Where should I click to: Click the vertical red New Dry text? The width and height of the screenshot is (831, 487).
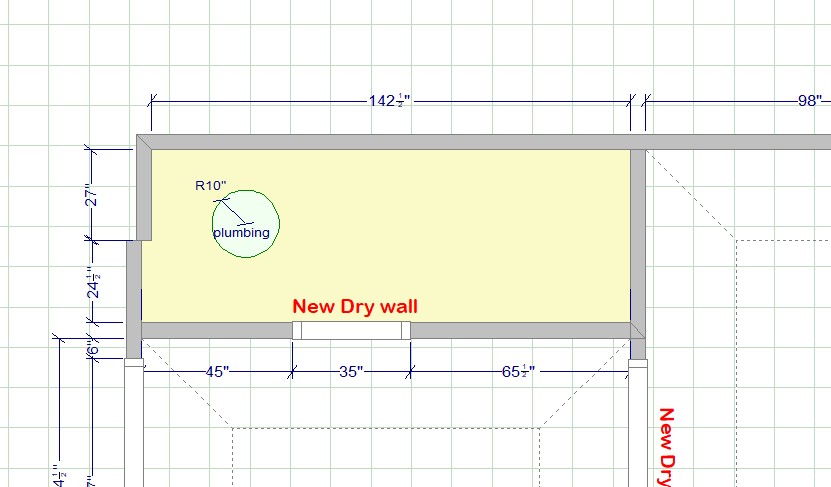[x=667, y=445]
